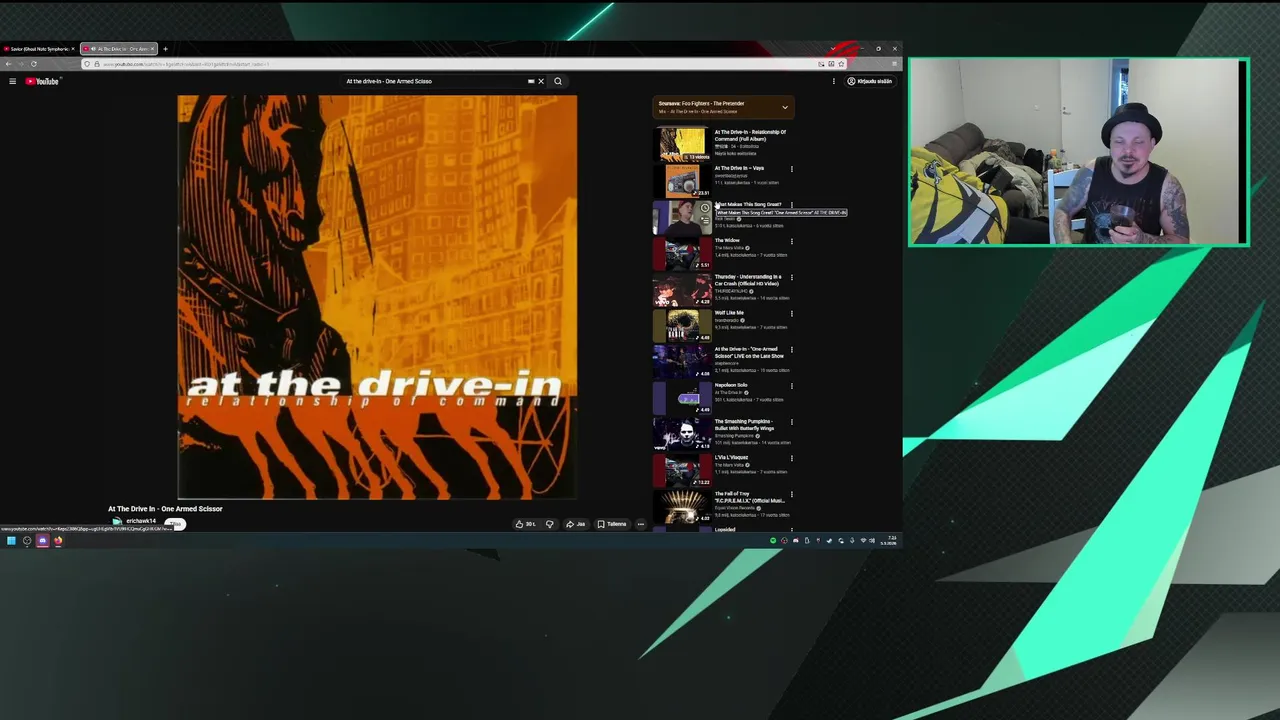
Task: Open the Firefox taskbar icon
Action: coord(58,541)
